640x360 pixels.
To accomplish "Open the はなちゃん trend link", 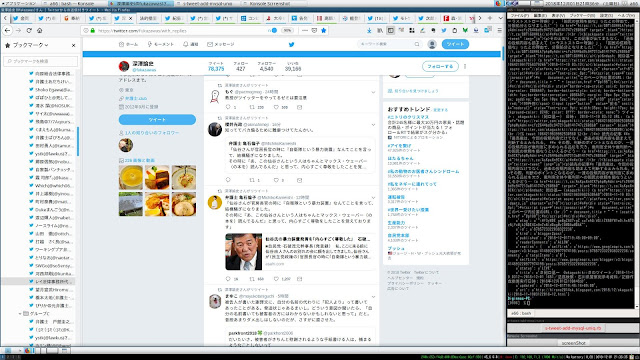I will pos(400,158).
